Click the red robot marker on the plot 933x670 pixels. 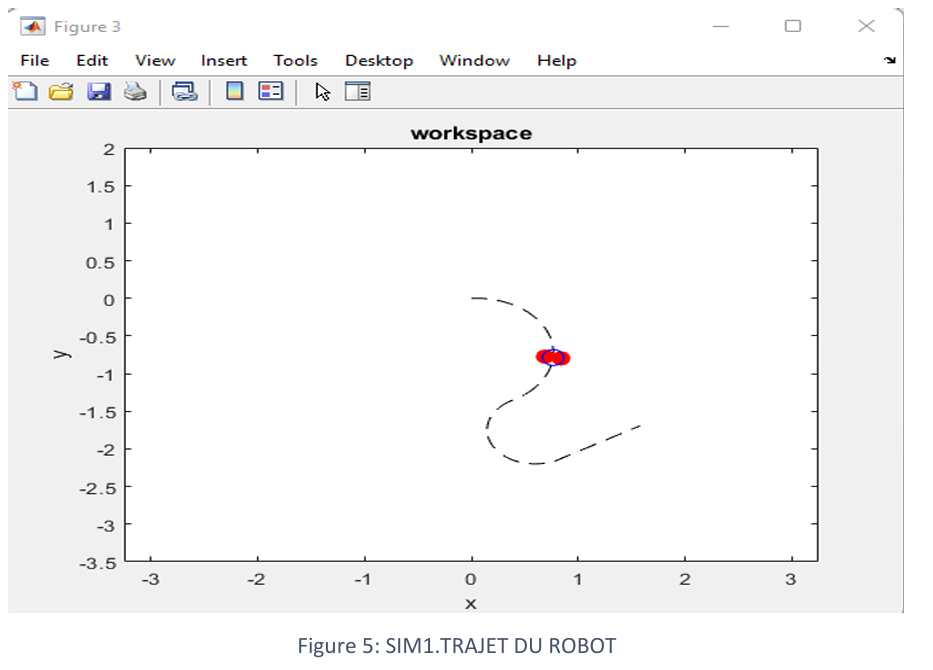[553, 357]
